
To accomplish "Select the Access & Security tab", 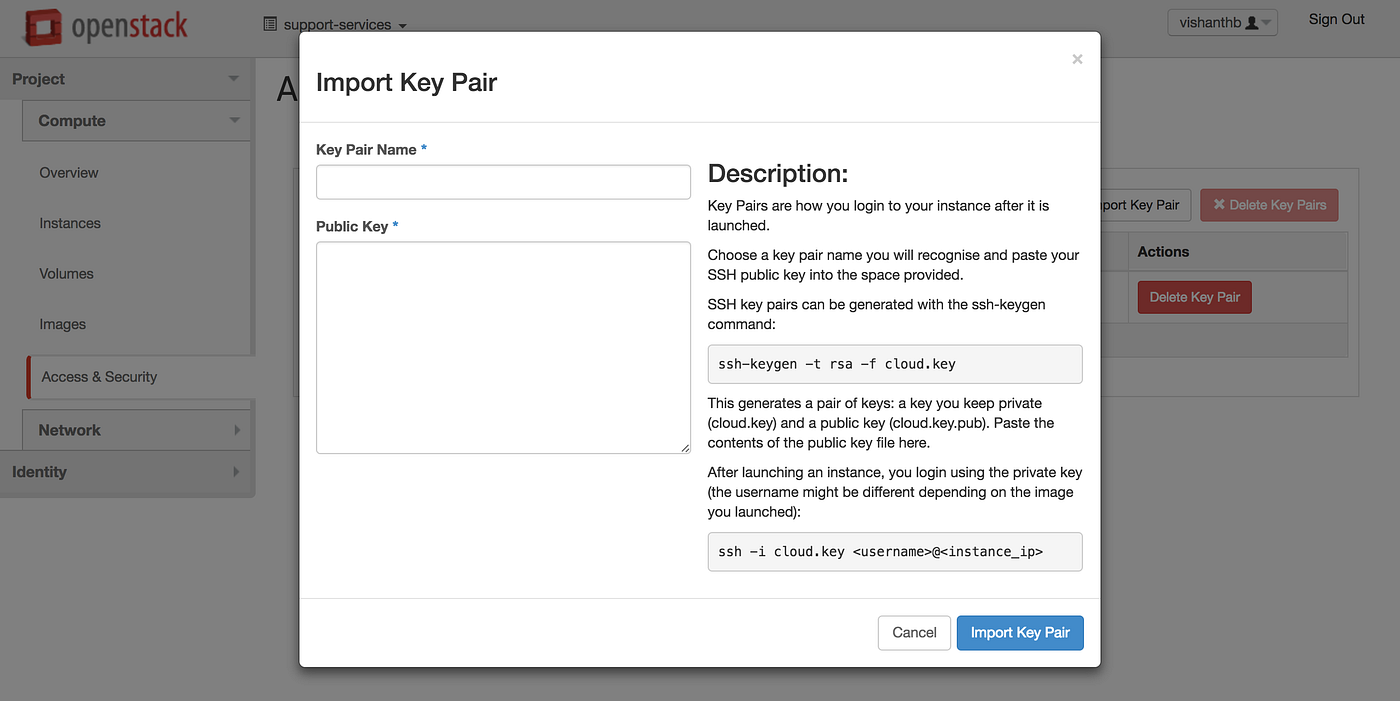I will pos(99,377).
